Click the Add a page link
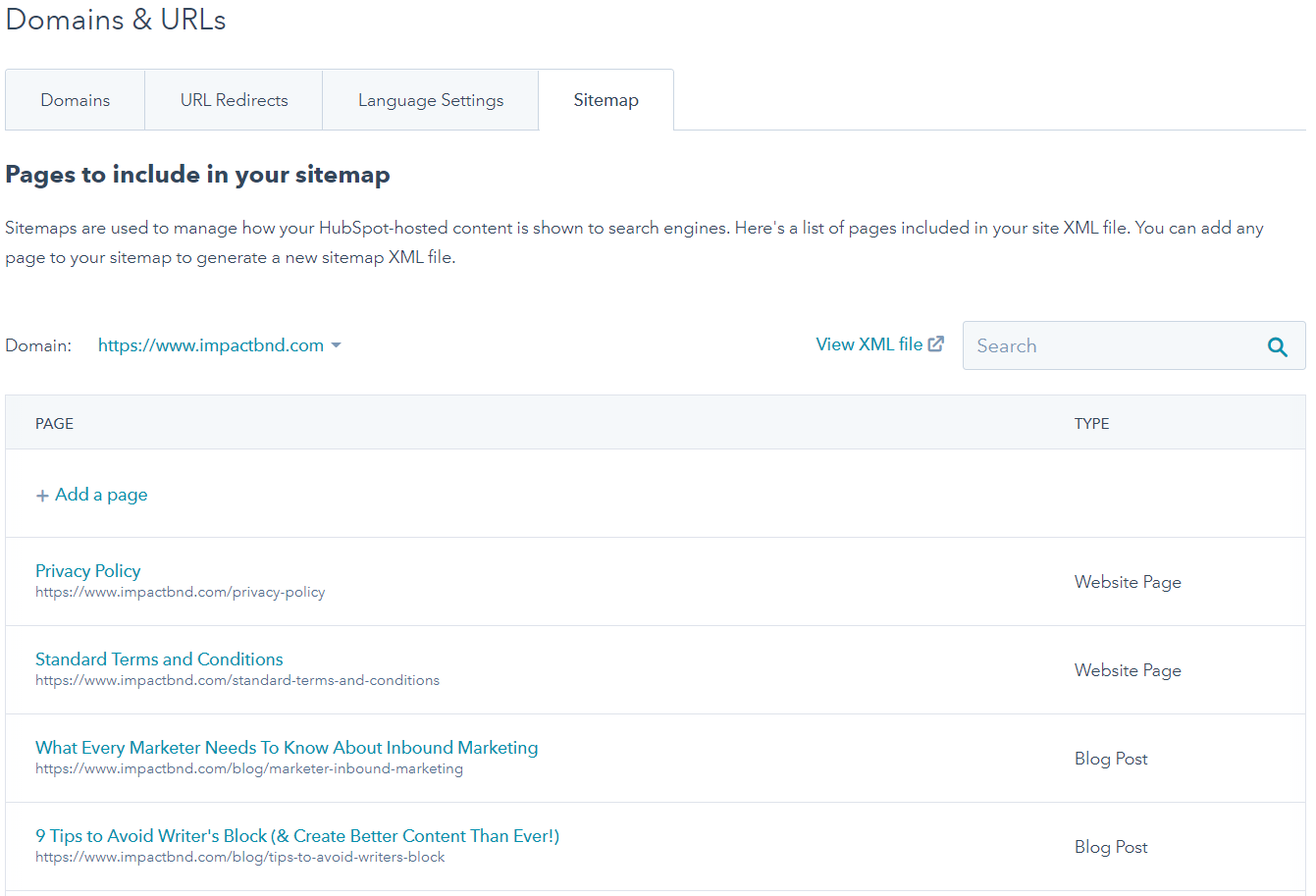The width and height of the screenshot is (1316, 896). point(101,495)
